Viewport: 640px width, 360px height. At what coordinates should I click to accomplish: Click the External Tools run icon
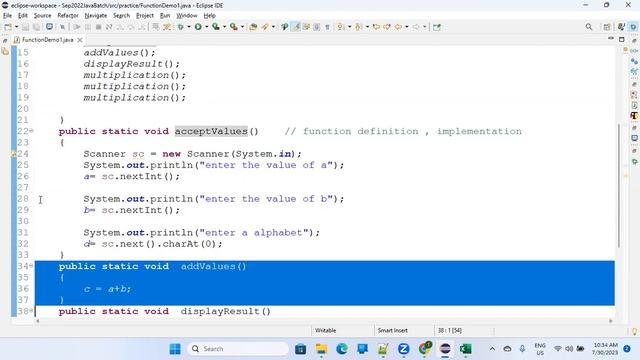233,27
